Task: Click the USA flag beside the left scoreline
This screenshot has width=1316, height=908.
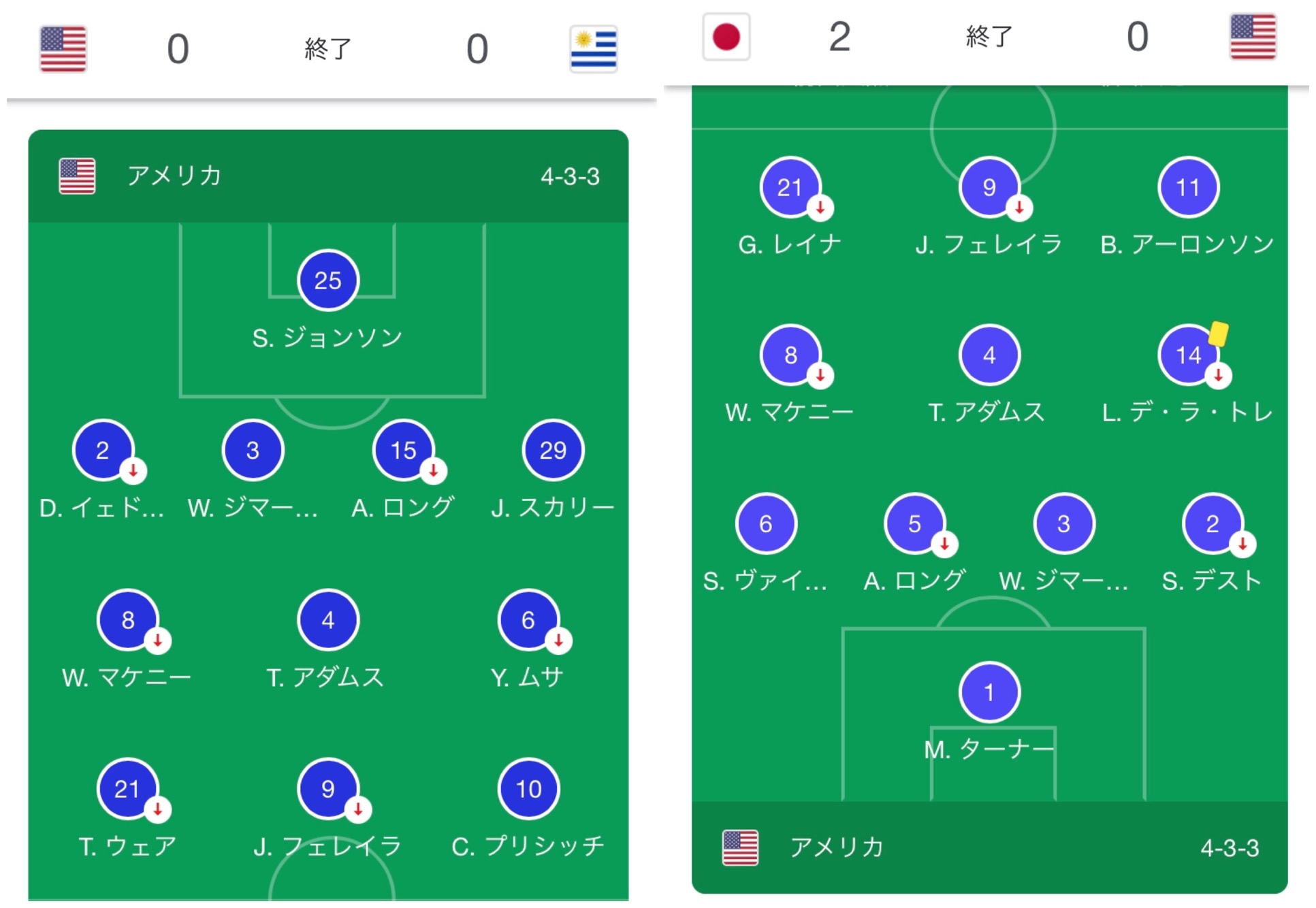Action: 63,48
